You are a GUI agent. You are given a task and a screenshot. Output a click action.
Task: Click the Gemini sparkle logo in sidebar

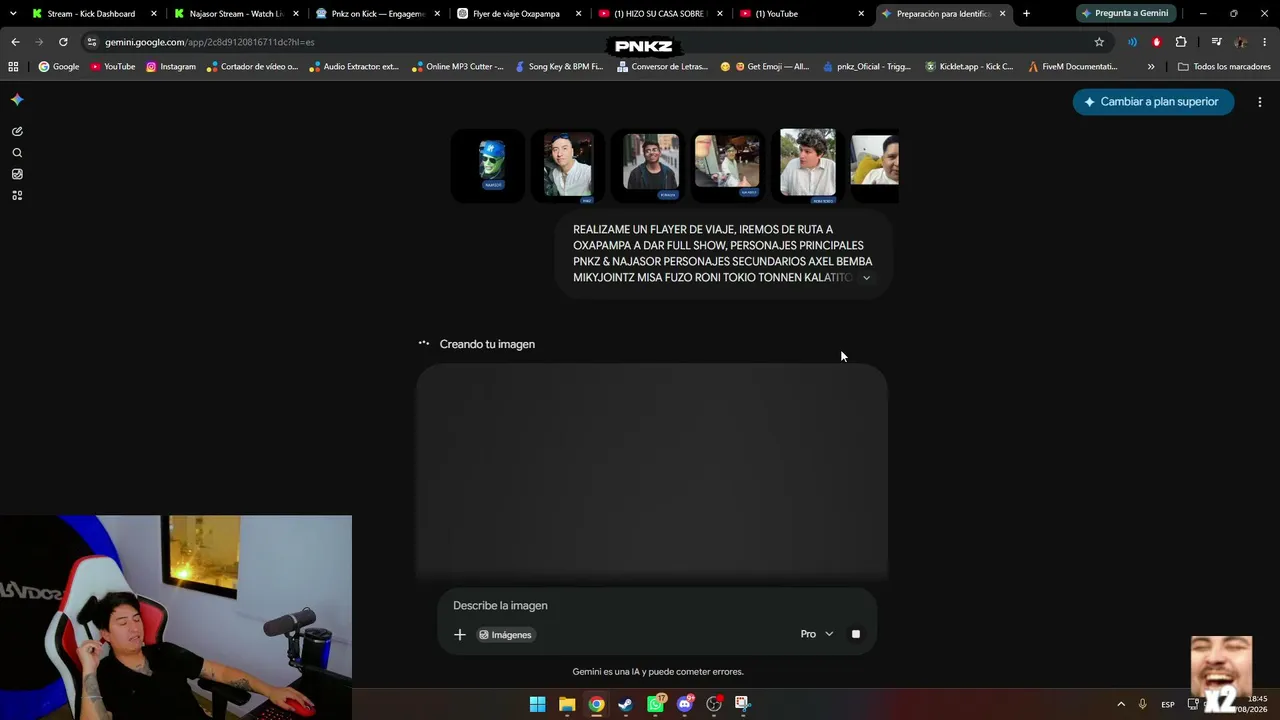(17, 100)
